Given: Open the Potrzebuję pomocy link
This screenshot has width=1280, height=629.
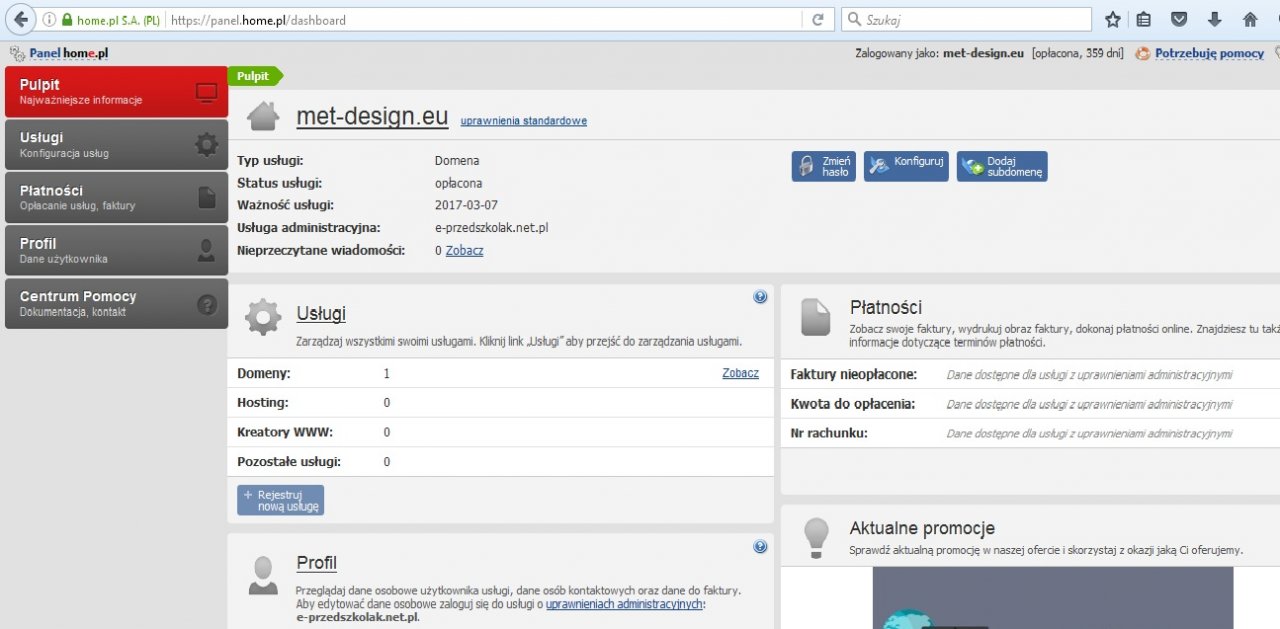Looking at the screenshot, I should (x=1210, y=54).
